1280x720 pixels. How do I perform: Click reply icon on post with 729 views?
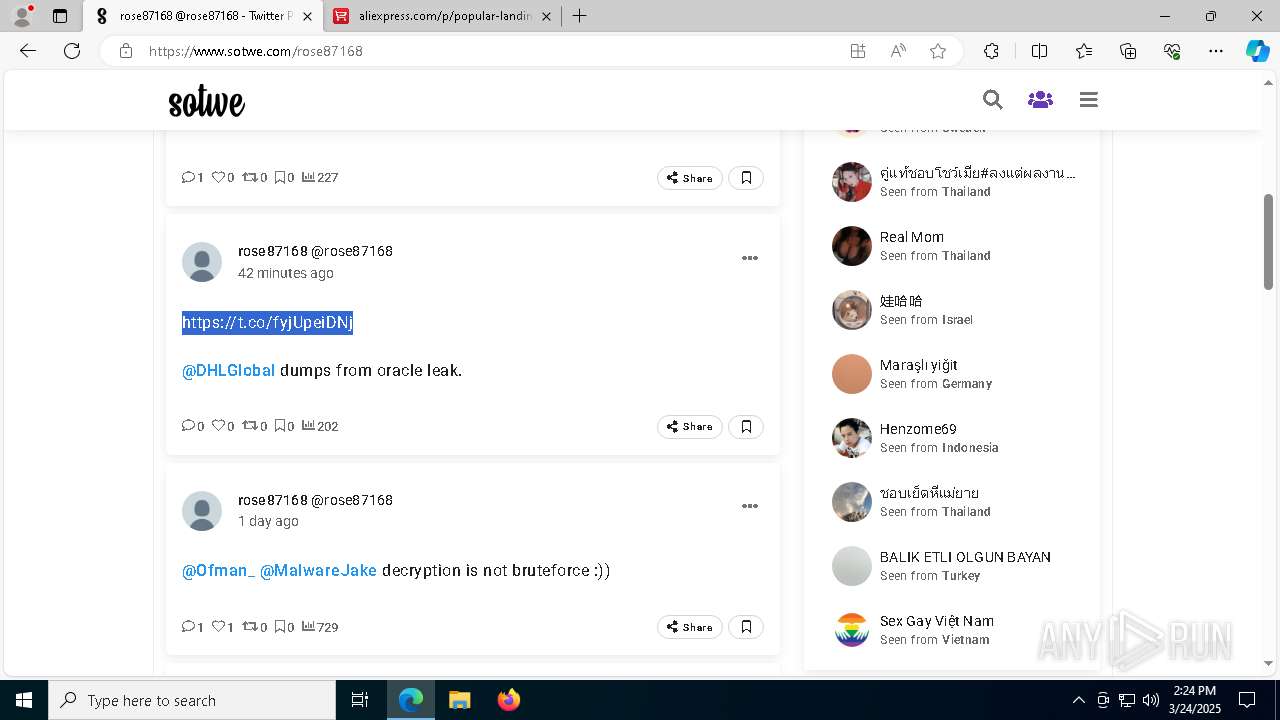coord(188,626)
